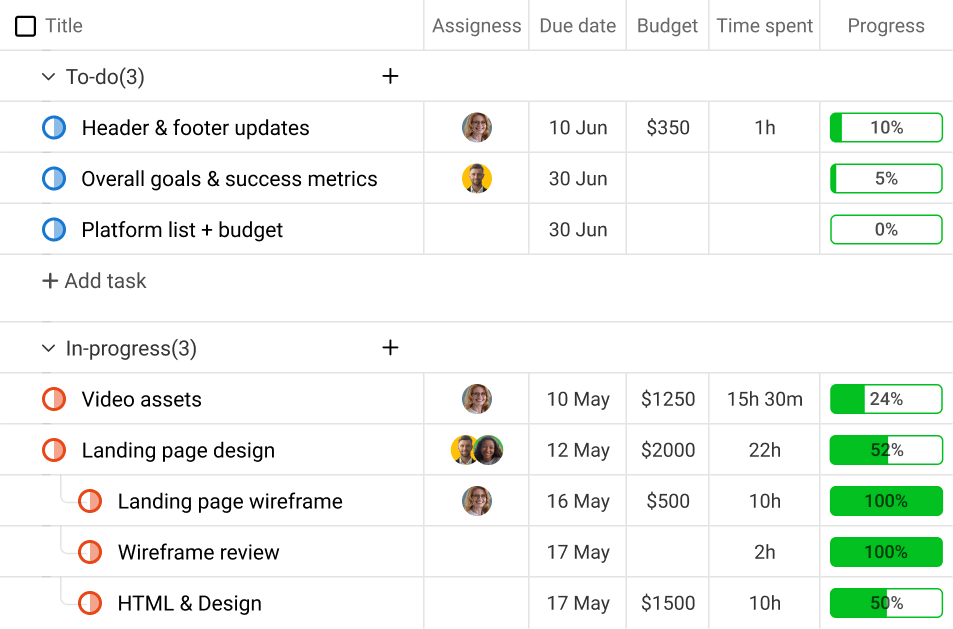Click the Progress column header
This screenshot has height=629, width=953.
pyautogui.click(x=885, y=26)
